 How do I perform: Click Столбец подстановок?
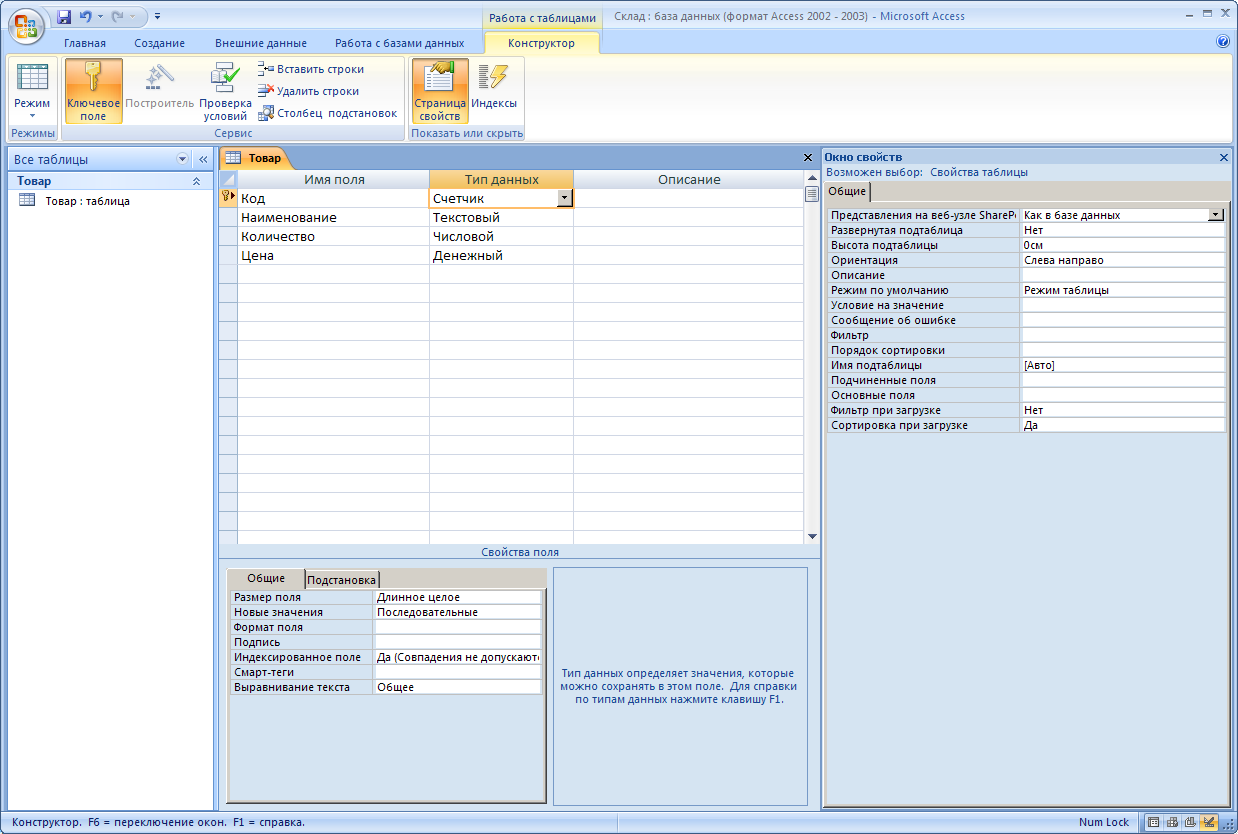coord(328,113)
